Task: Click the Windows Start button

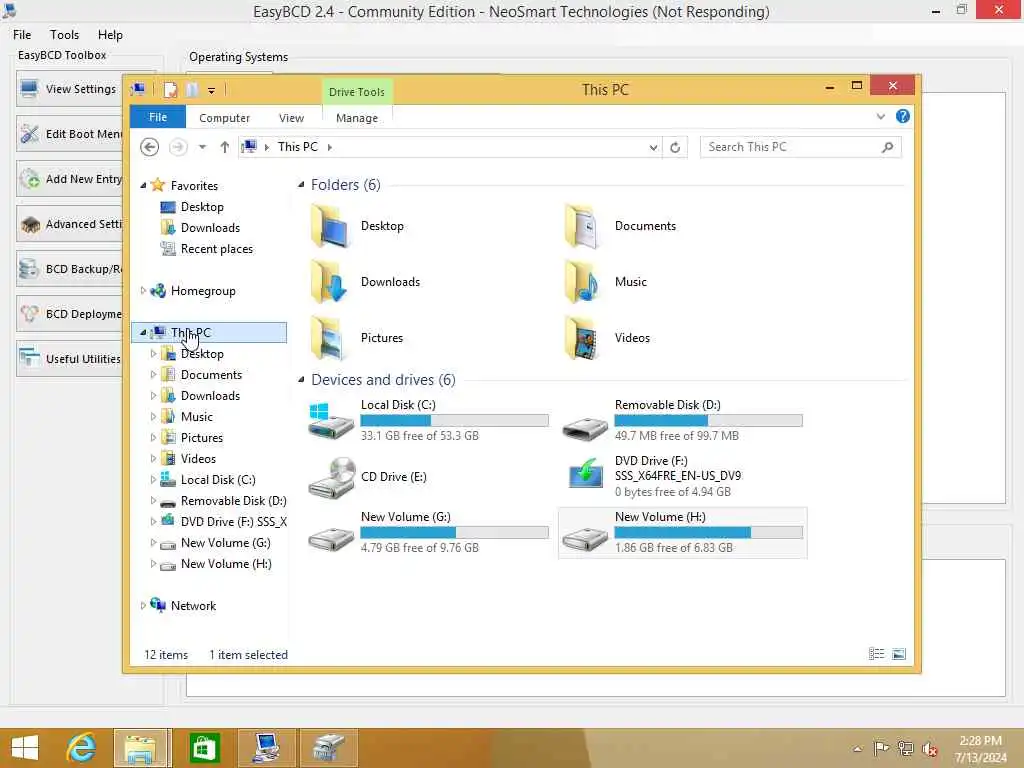Action: pos(25,748)
